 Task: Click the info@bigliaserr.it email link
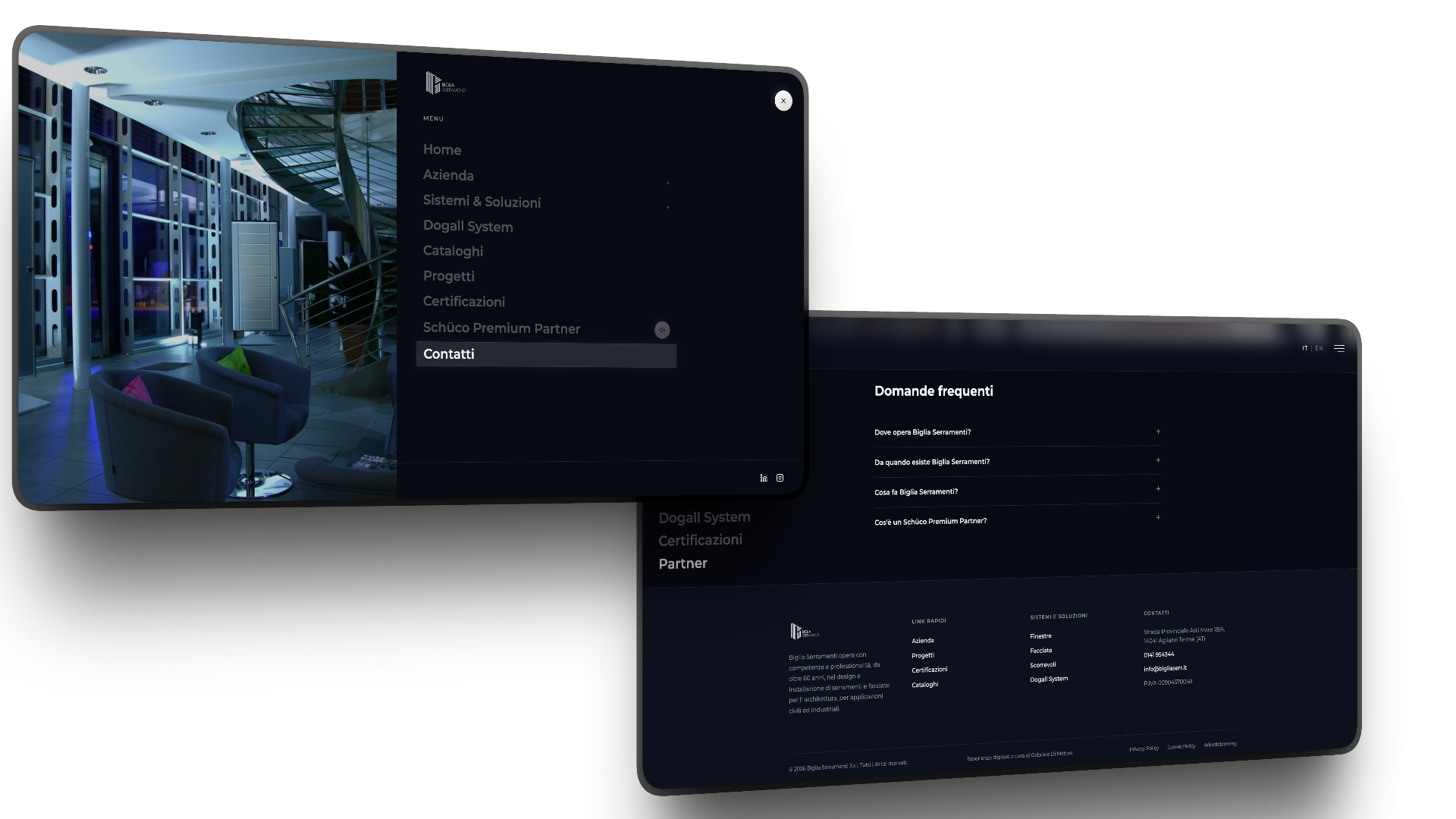tap(1166, 669)
